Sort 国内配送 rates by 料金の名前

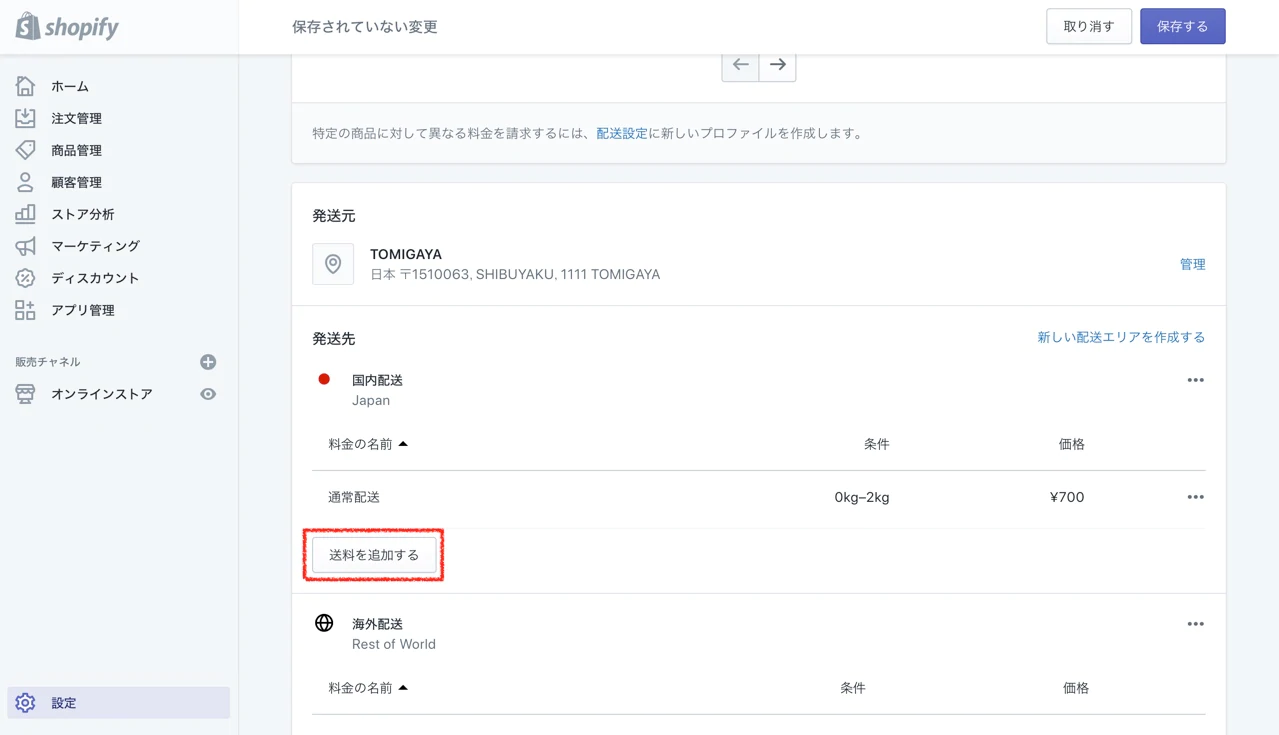(x=367, y=444)
